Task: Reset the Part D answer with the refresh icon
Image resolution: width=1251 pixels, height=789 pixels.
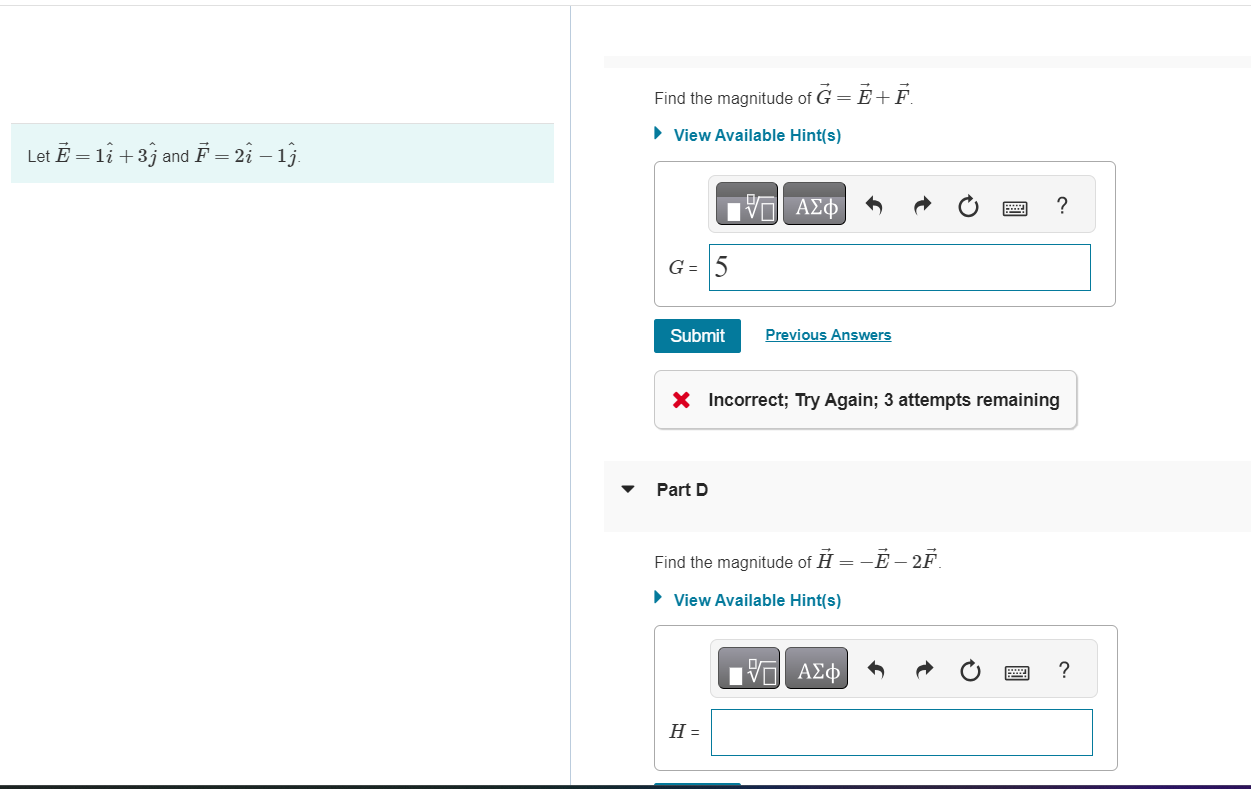Action: [x=969, y=670]
